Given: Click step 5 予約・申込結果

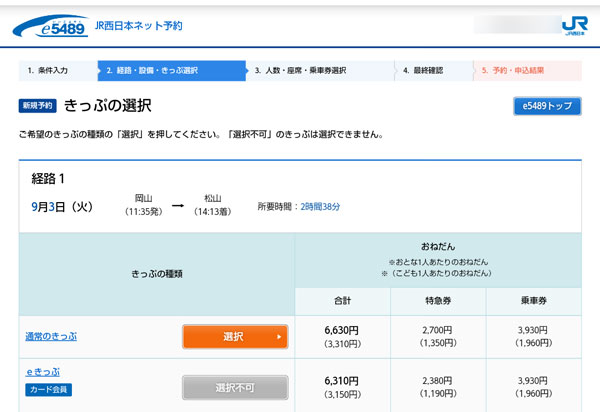Looking at the screenshot, I should point(528,71).
